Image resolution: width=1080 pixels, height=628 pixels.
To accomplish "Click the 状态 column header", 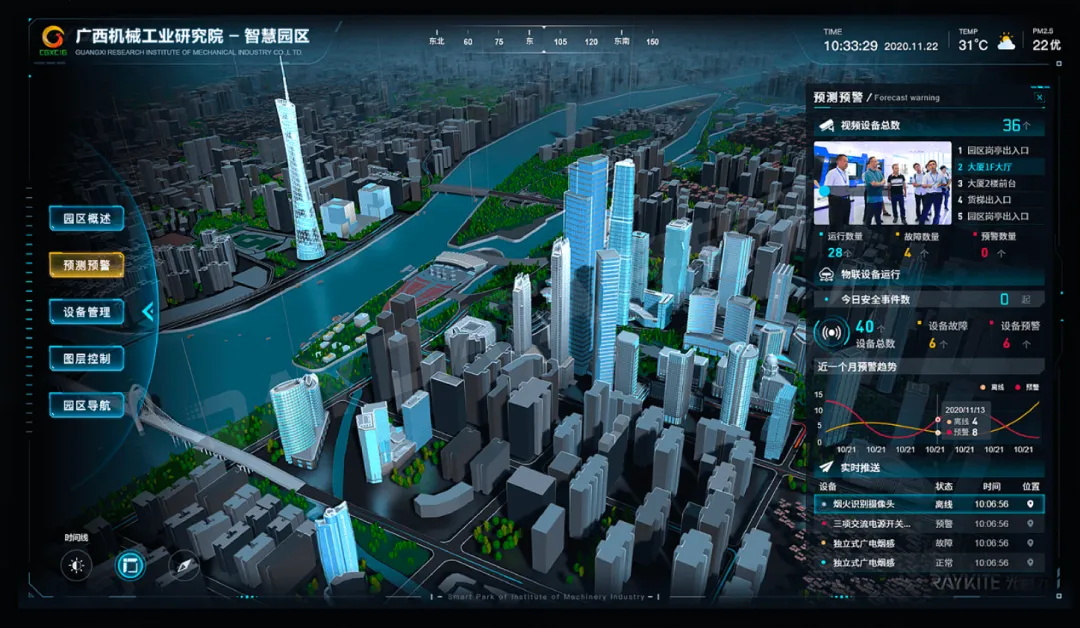I will pos(944,486).
